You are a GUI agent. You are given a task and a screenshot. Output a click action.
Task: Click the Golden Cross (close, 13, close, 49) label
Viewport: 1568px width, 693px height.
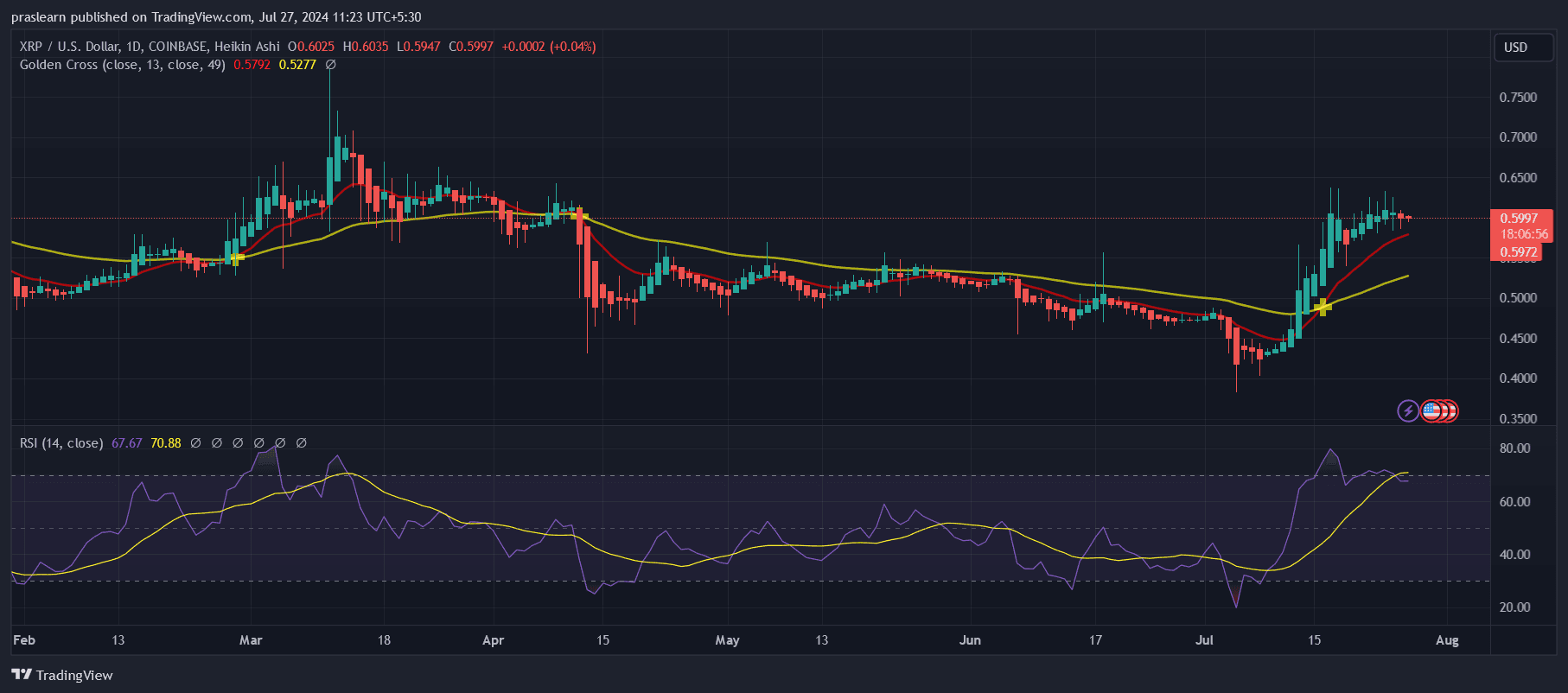(x=123, y=65)
